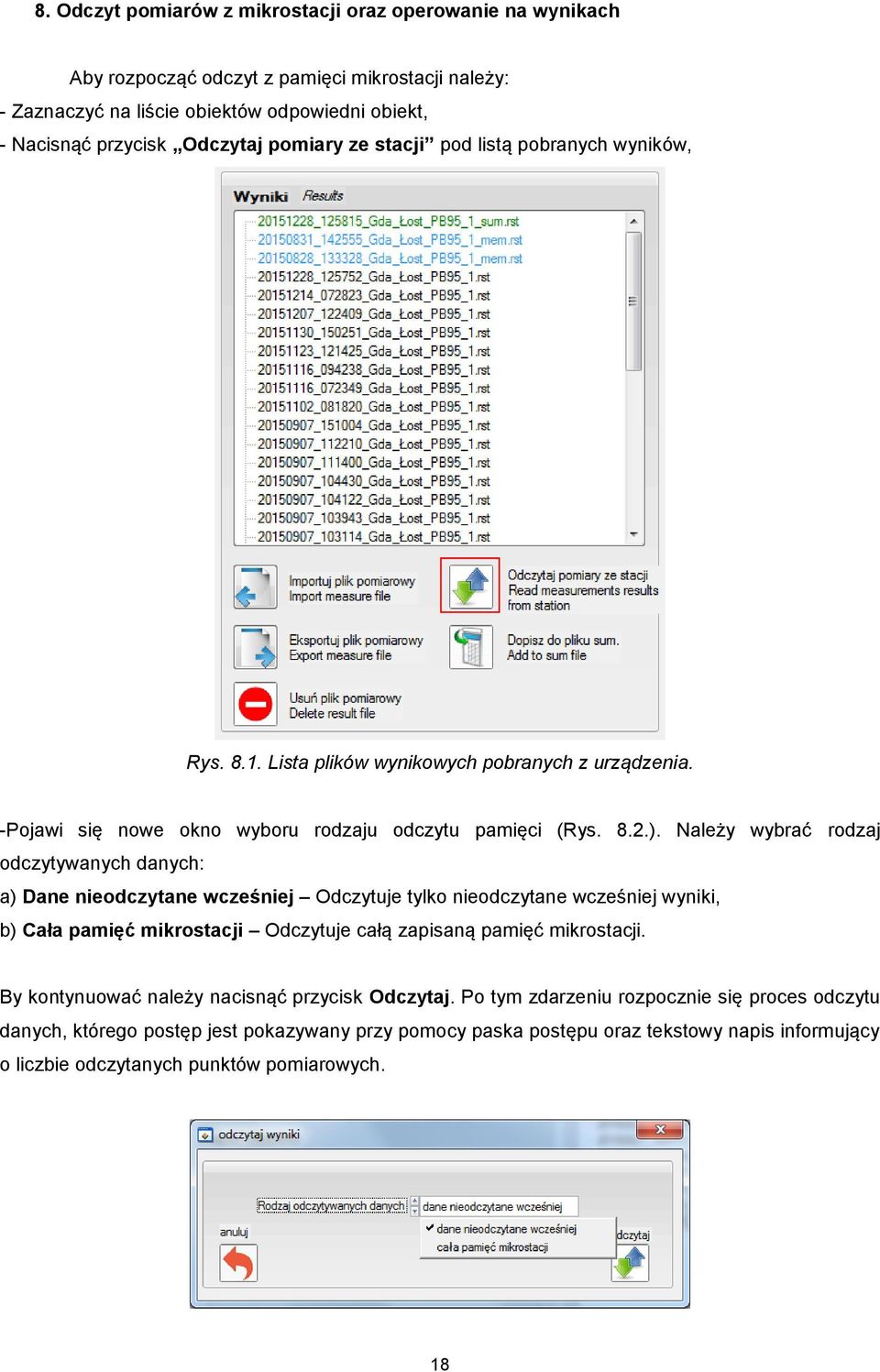Select 20150907_103114_Gda_Łost_PB95_1.rst
Image resolution: width=880 pixels, height=1372 pixels.
(x=374, y=537)
